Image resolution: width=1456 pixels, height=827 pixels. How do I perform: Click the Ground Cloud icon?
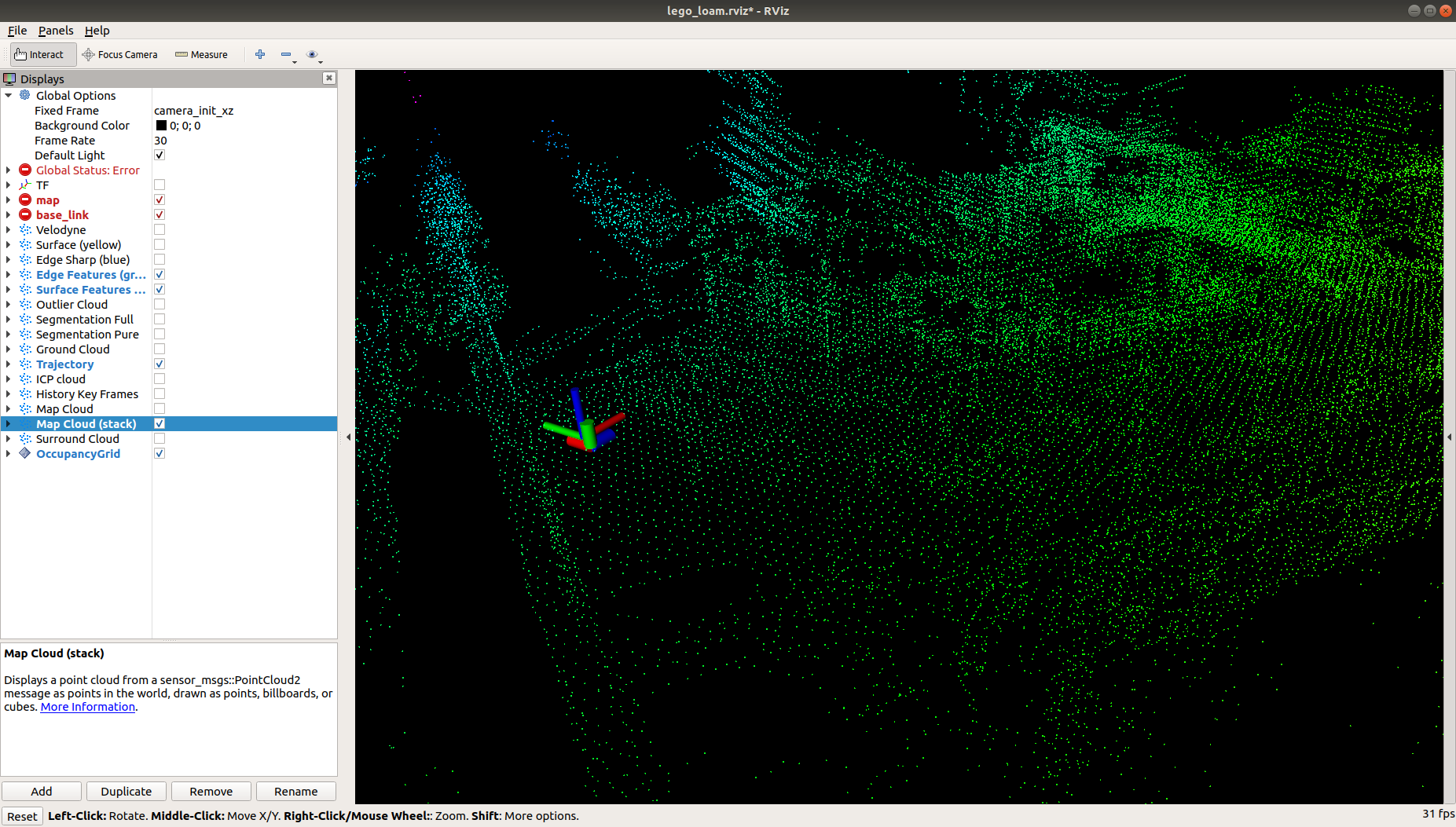(x=25, y=349)
